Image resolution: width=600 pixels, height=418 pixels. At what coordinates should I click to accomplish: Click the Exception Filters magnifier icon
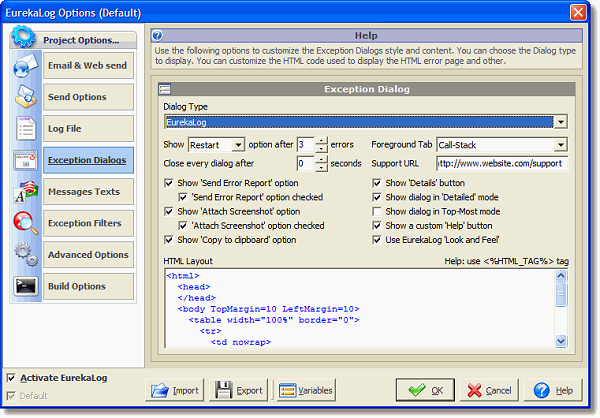coord(26,223)
